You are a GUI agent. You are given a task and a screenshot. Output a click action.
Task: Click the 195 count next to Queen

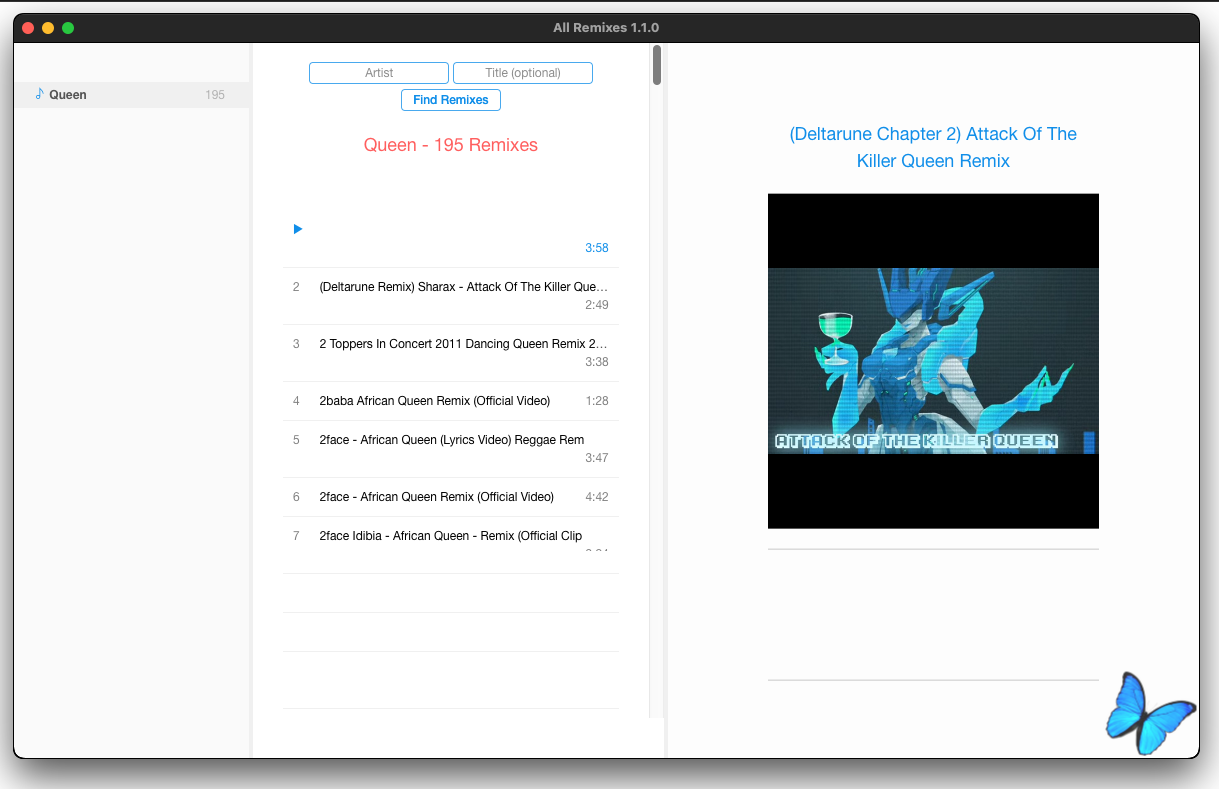point(215,95)
